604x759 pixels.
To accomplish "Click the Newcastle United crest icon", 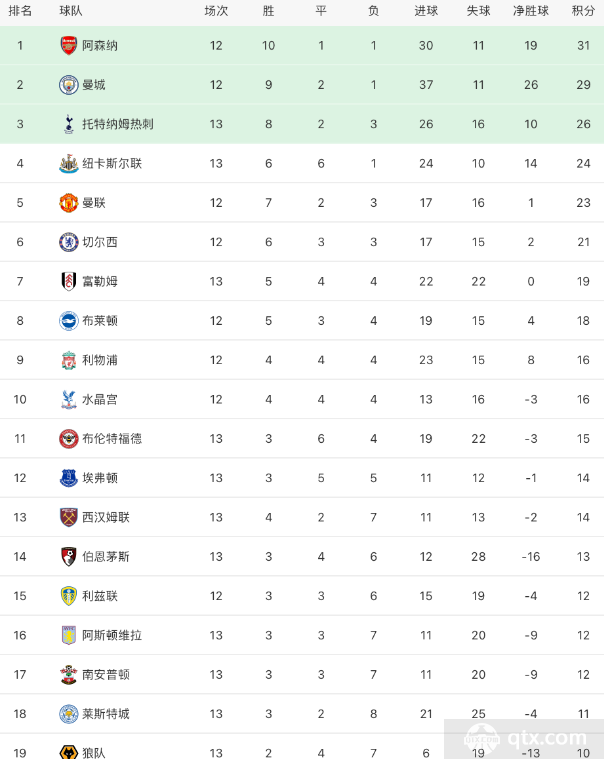I will pyautogui.click(x=69, y=164).
